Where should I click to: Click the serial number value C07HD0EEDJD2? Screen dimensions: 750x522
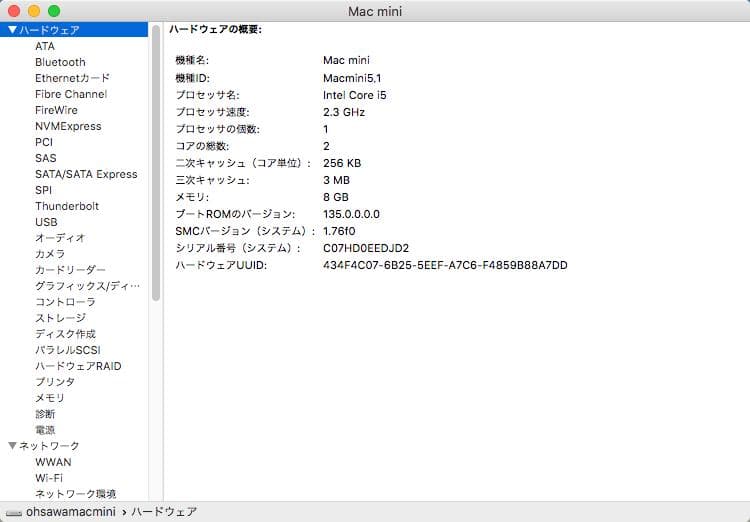click(365, 248)
